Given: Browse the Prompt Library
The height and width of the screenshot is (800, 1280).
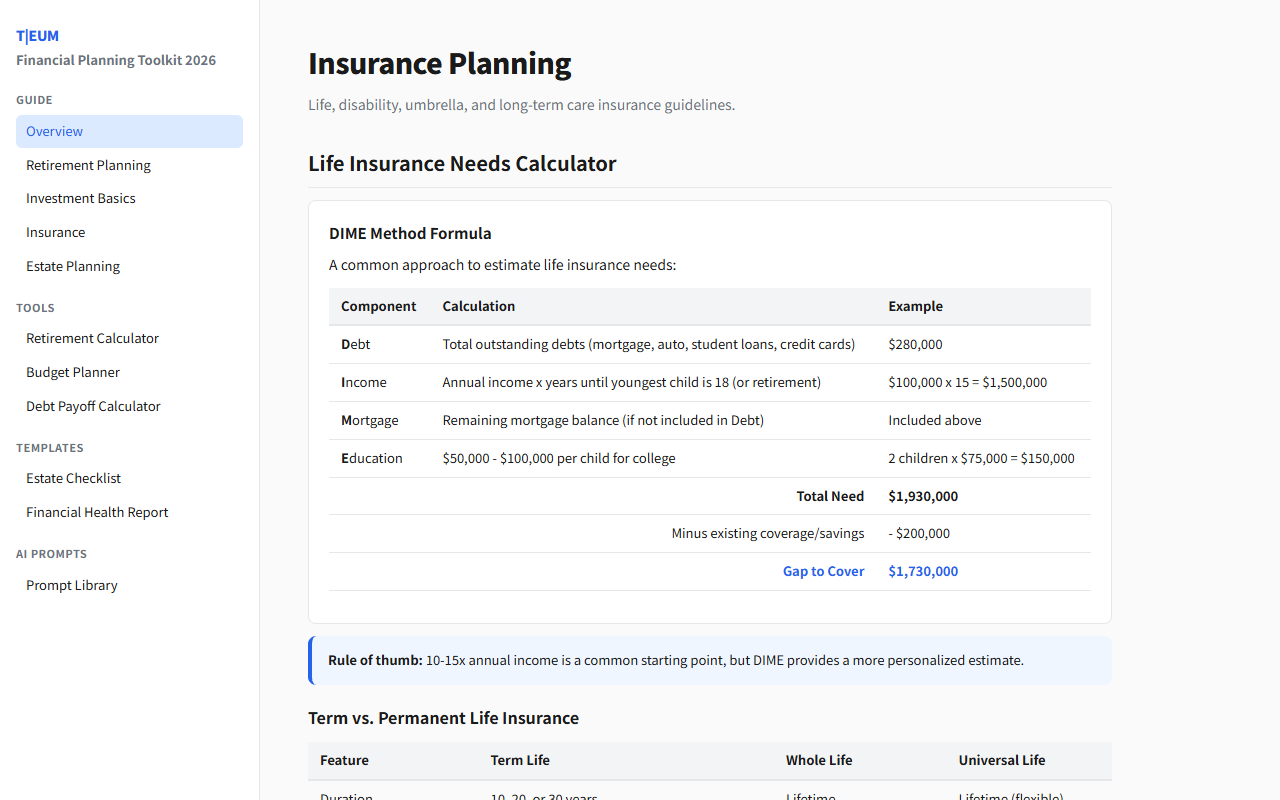Looking at the screenshot, I should click(71, 585).
